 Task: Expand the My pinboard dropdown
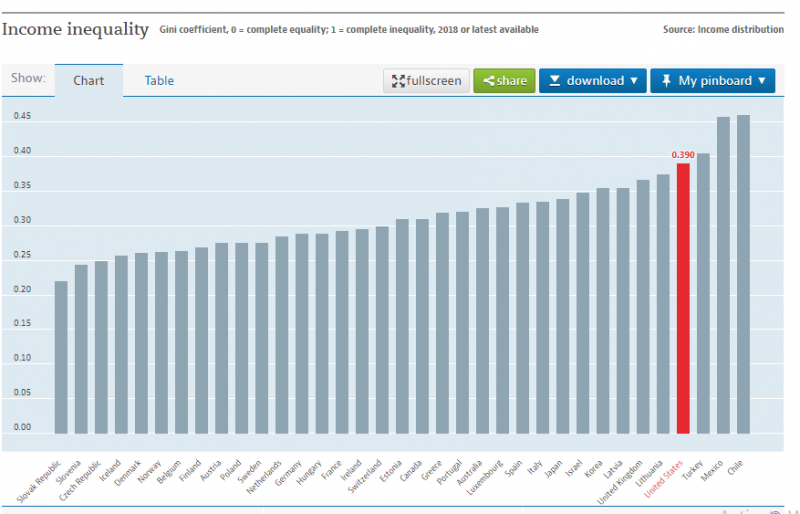pos(712,81)
